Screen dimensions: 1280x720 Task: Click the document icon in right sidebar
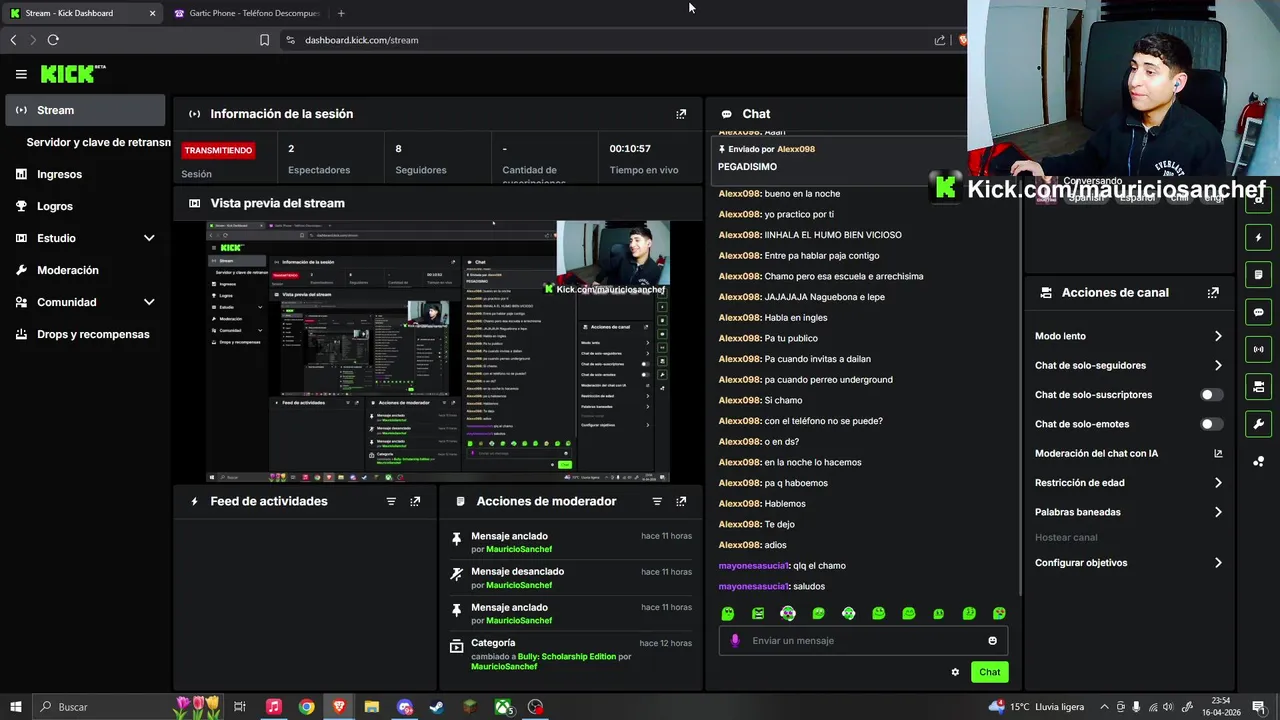pos(1258,275)
